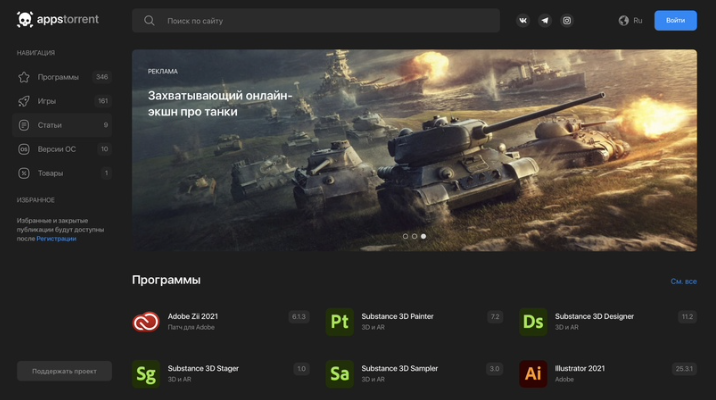The height and width of the screenshot is (400, 716).
Task: Open the VK social page icon
Action: click(x=523, y=21)
